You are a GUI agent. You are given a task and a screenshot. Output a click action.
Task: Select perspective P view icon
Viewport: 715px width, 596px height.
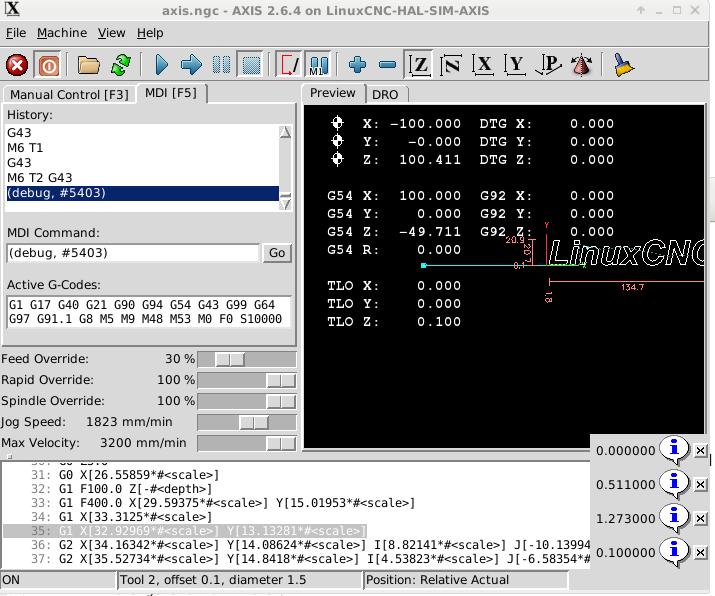pos(549,65)
